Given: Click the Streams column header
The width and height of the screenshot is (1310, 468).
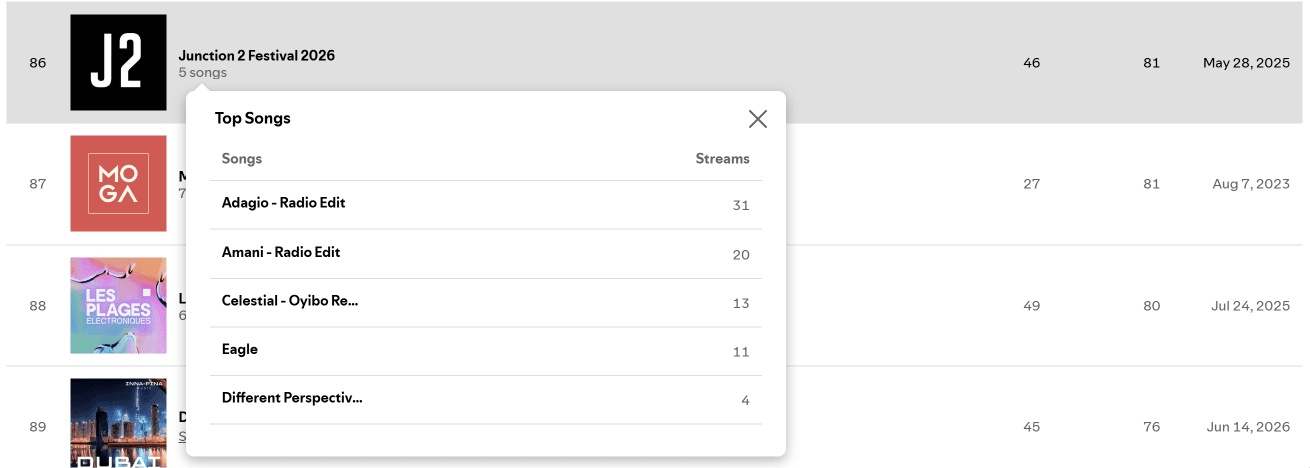Looking at the screenshot, I should [723, 159].
